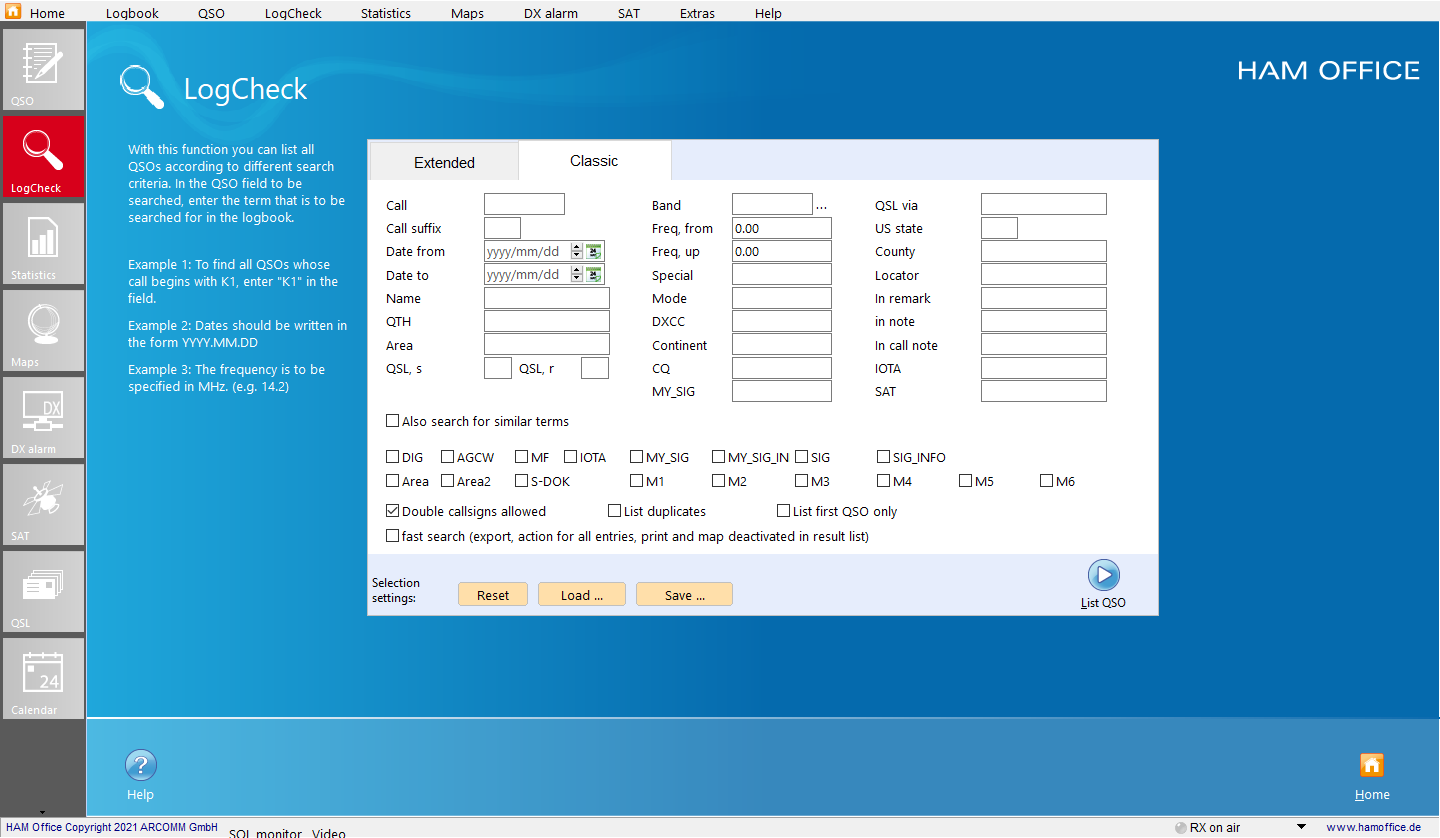Open the Maps menu

(467, 13)
